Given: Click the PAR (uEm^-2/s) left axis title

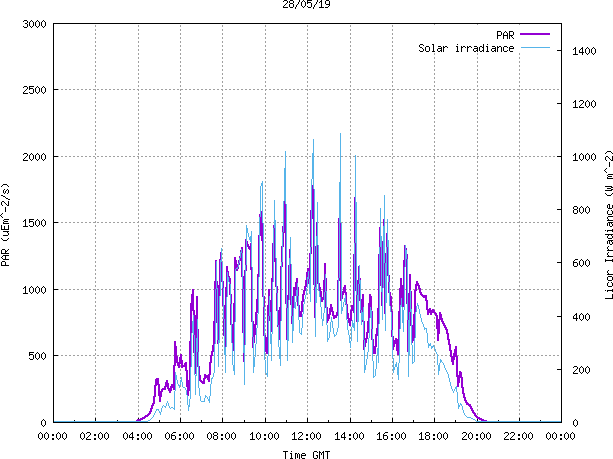Looking at the screenshot, I should pos(5,225).
